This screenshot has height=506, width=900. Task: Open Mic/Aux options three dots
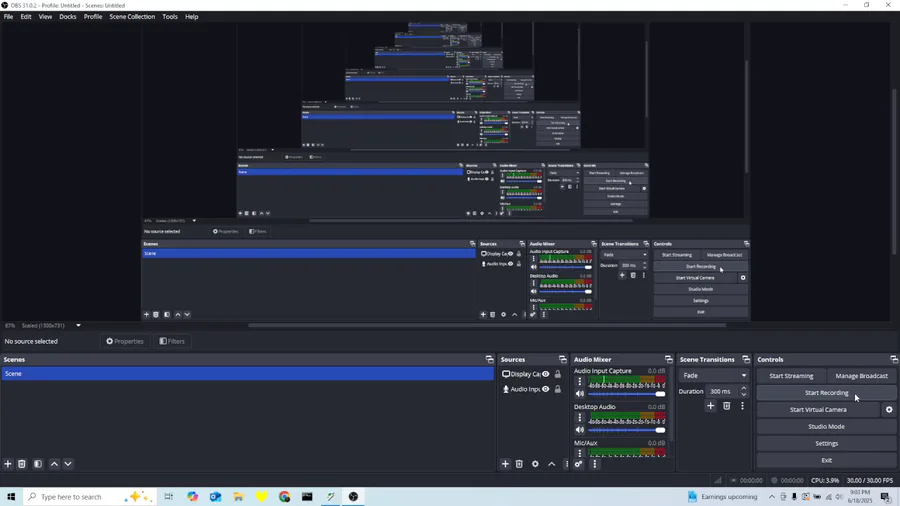coord(580,453)
